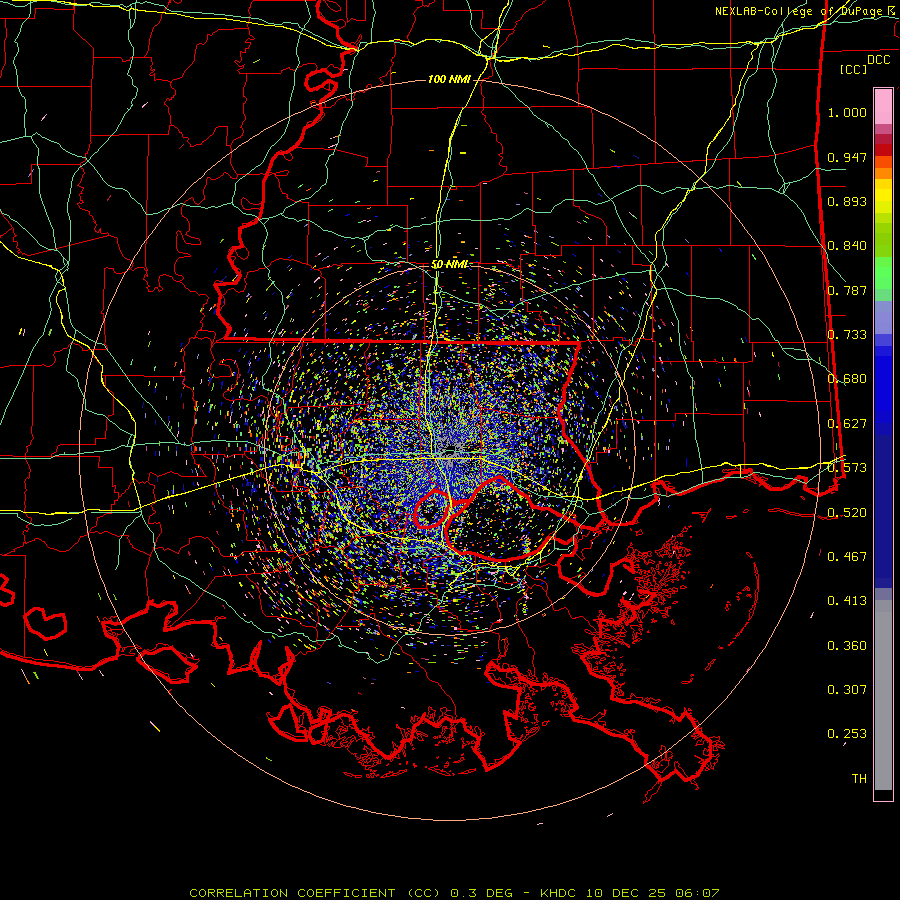Click the 0.360 legend value
Image resolution: width=900 pixels, height=900 pixels.
pyautogui.click(x=847, y=645)
